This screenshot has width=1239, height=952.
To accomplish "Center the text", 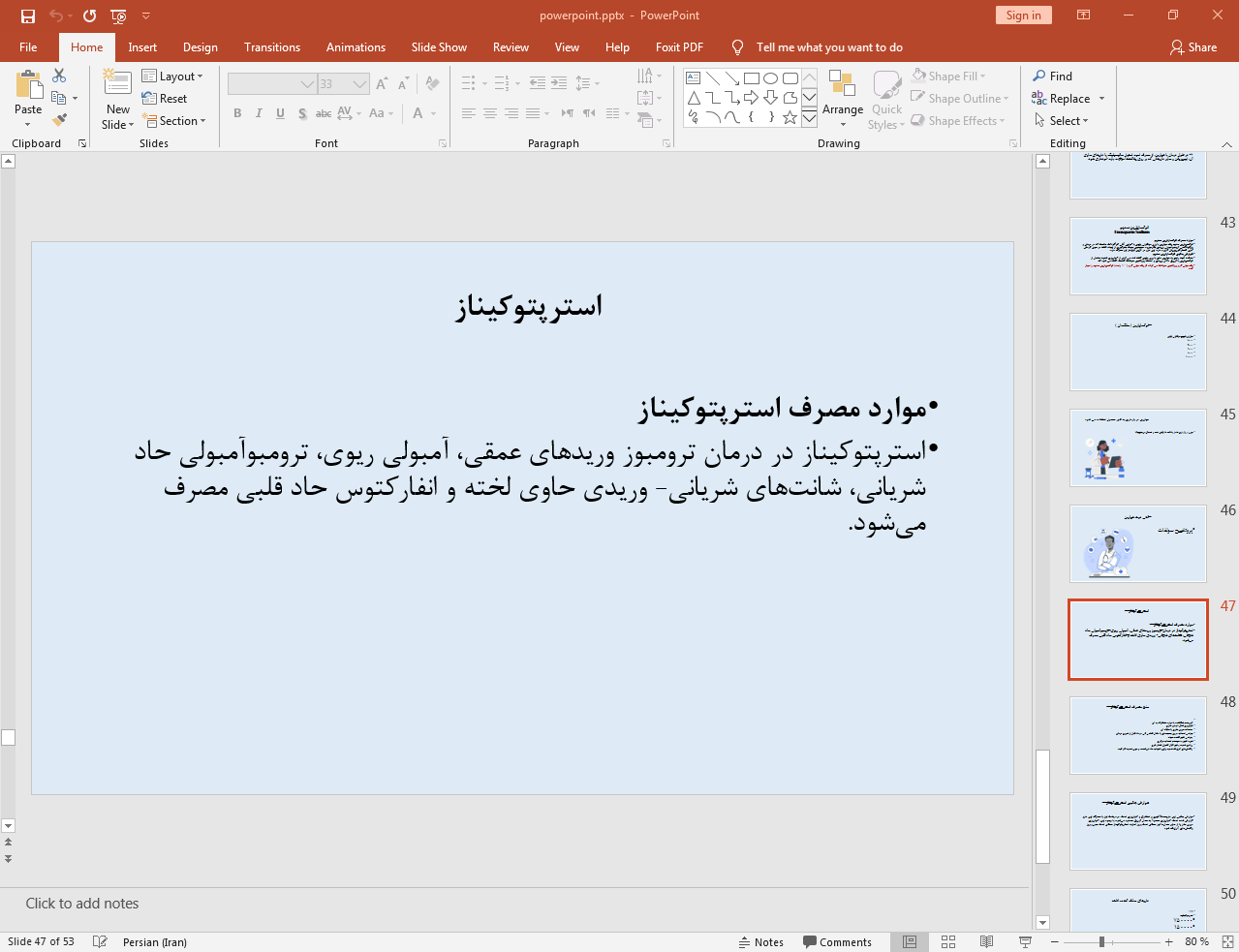I will point(490,113).
